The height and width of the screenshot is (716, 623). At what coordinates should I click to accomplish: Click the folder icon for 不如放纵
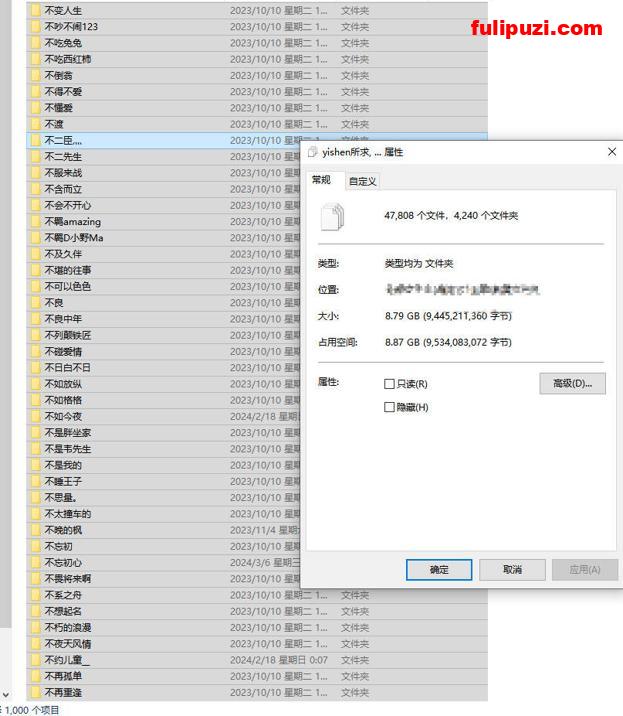tap(35, 384)
